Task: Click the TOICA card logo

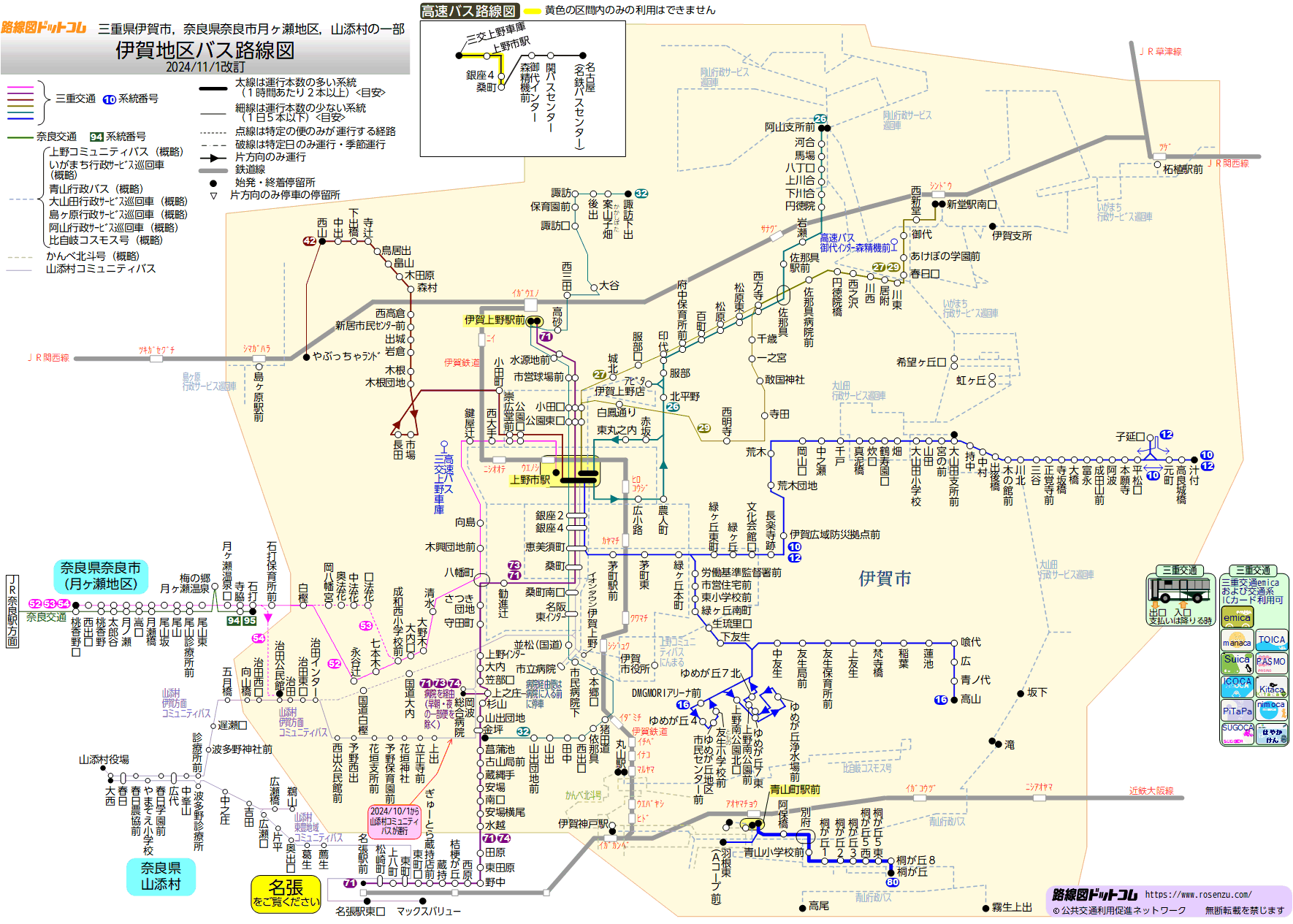Action: [x=1271, y=640]
